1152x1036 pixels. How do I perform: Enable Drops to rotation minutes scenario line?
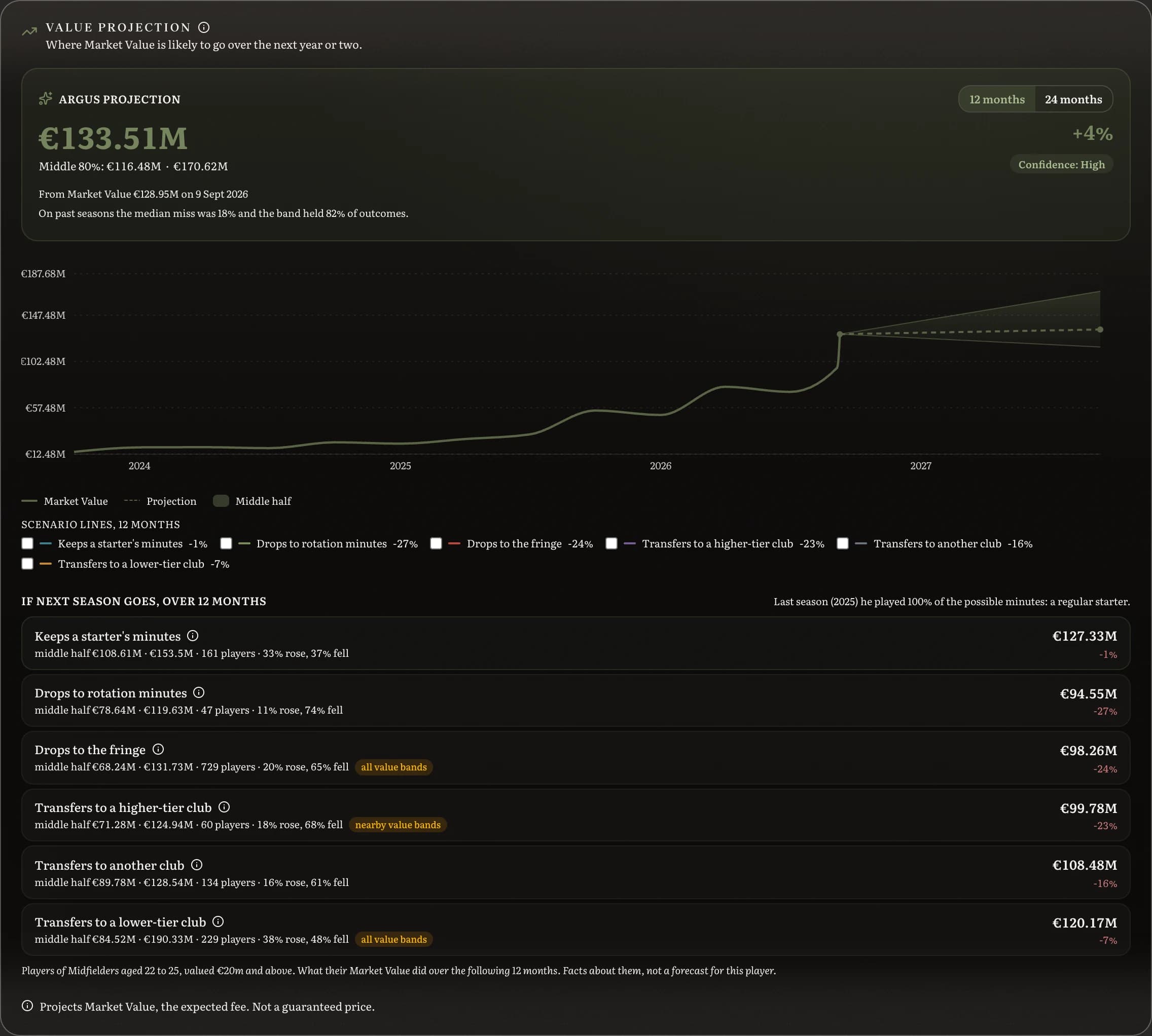(226, 544)
